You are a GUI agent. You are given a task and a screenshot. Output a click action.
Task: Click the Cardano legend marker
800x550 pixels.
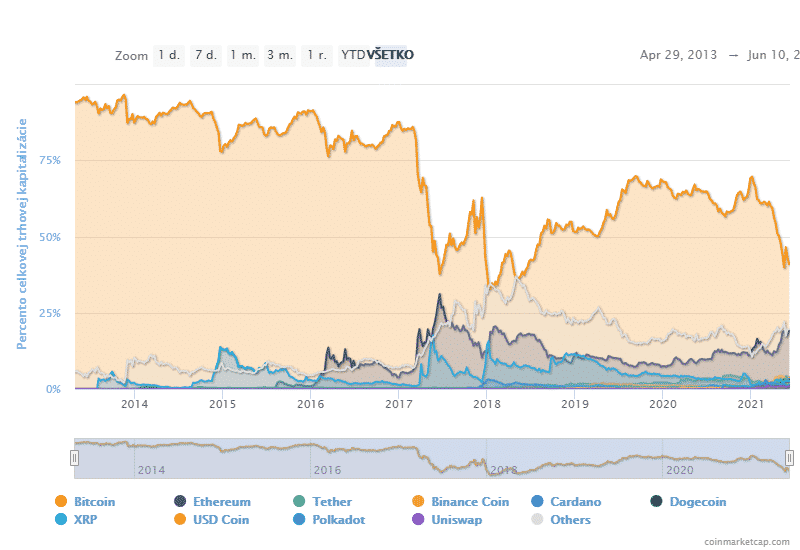point(540,502)
